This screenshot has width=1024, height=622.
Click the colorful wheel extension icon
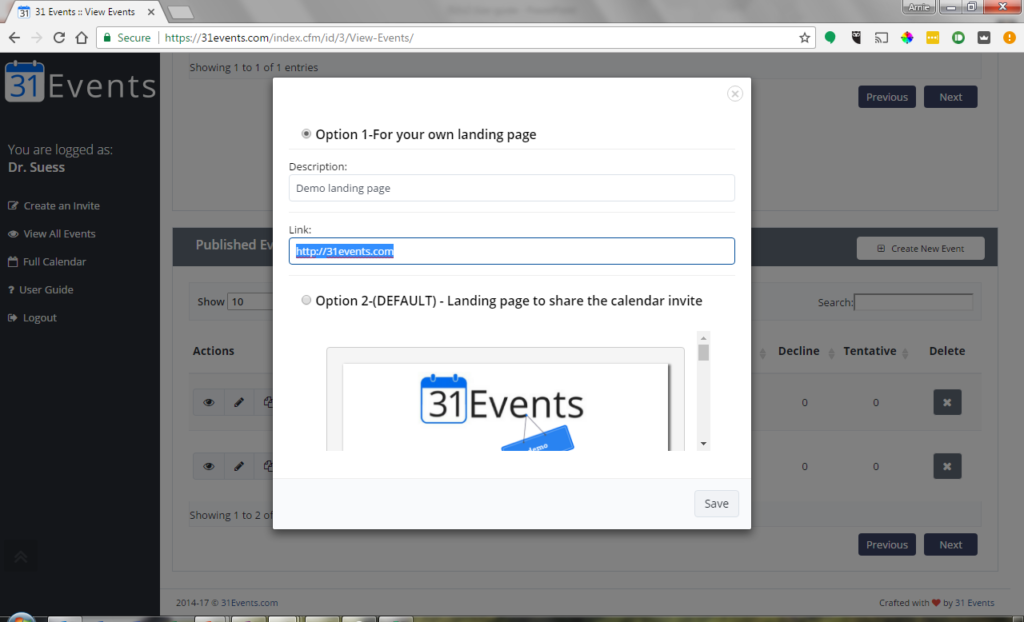point(907,38)
